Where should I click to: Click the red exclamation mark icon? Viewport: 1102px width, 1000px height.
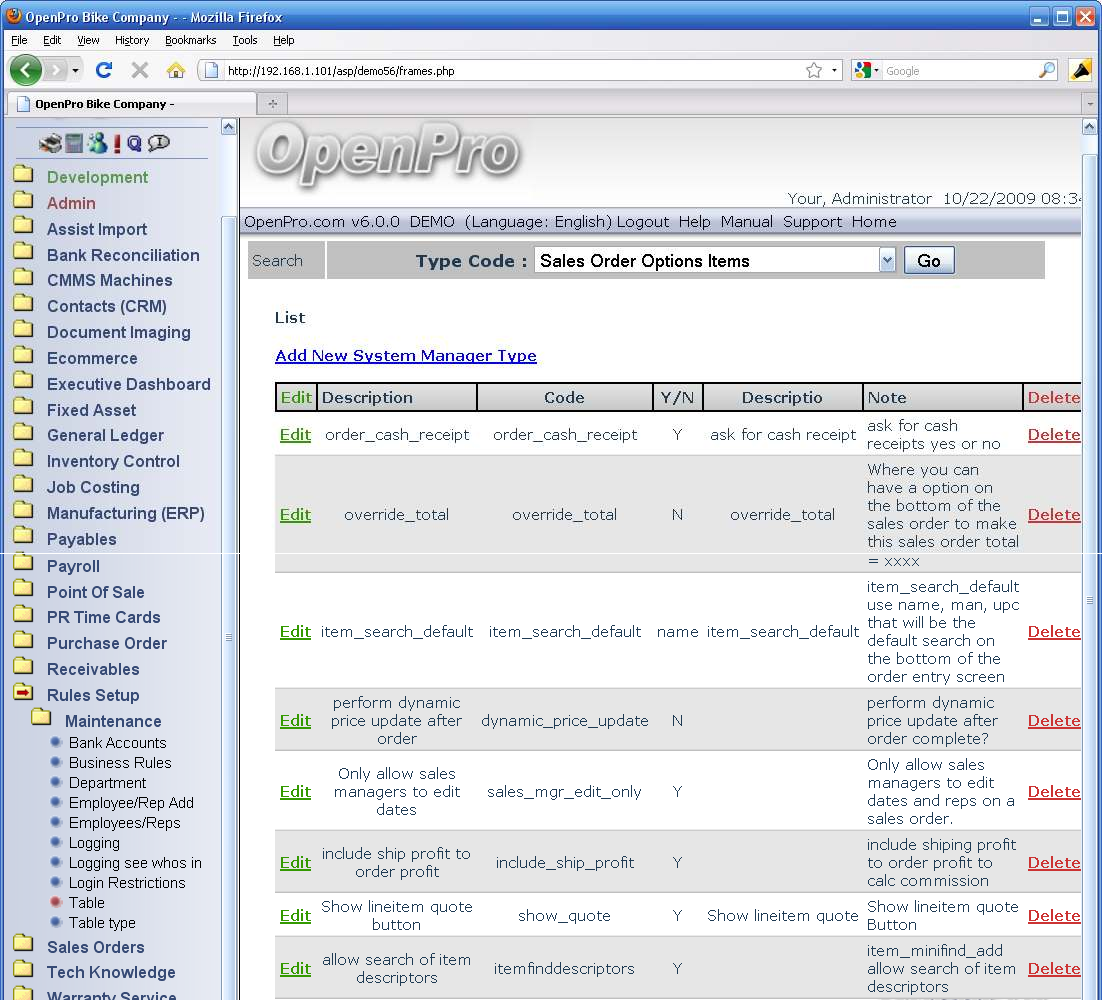117,144
